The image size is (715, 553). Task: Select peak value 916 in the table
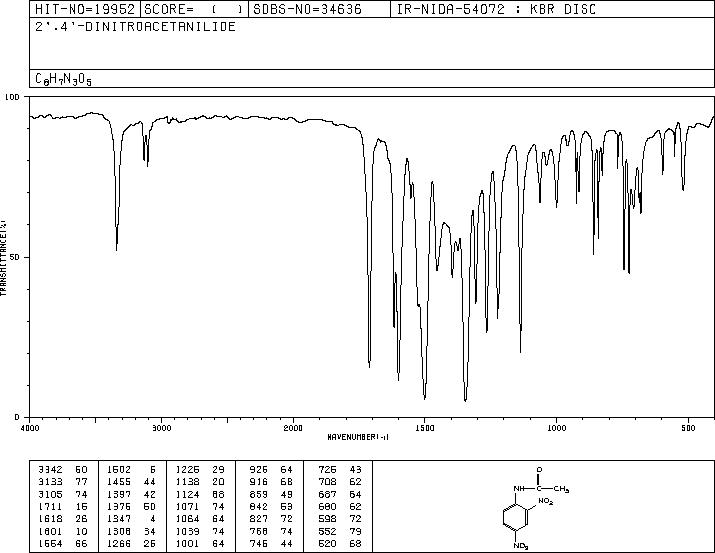tap(259, 482)
